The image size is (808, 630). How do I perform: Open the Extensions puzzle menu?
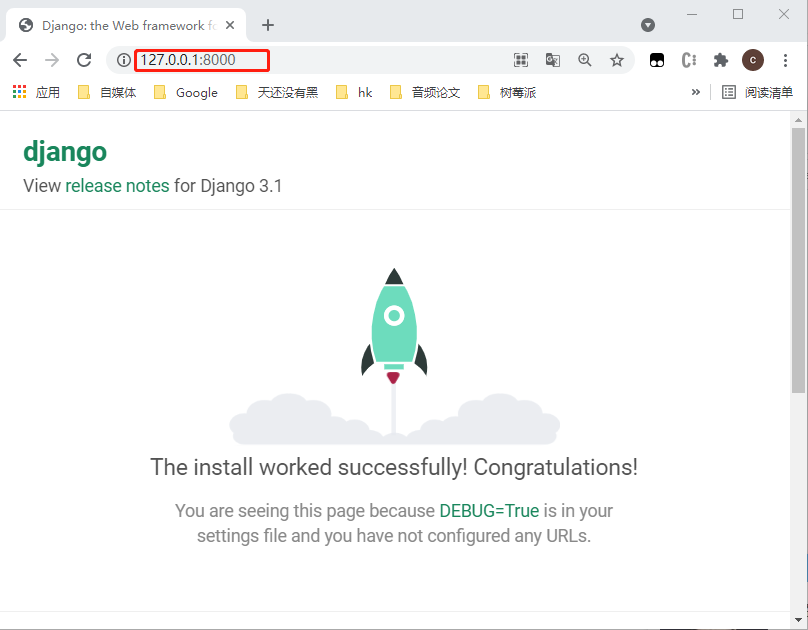tap(720, 60)
